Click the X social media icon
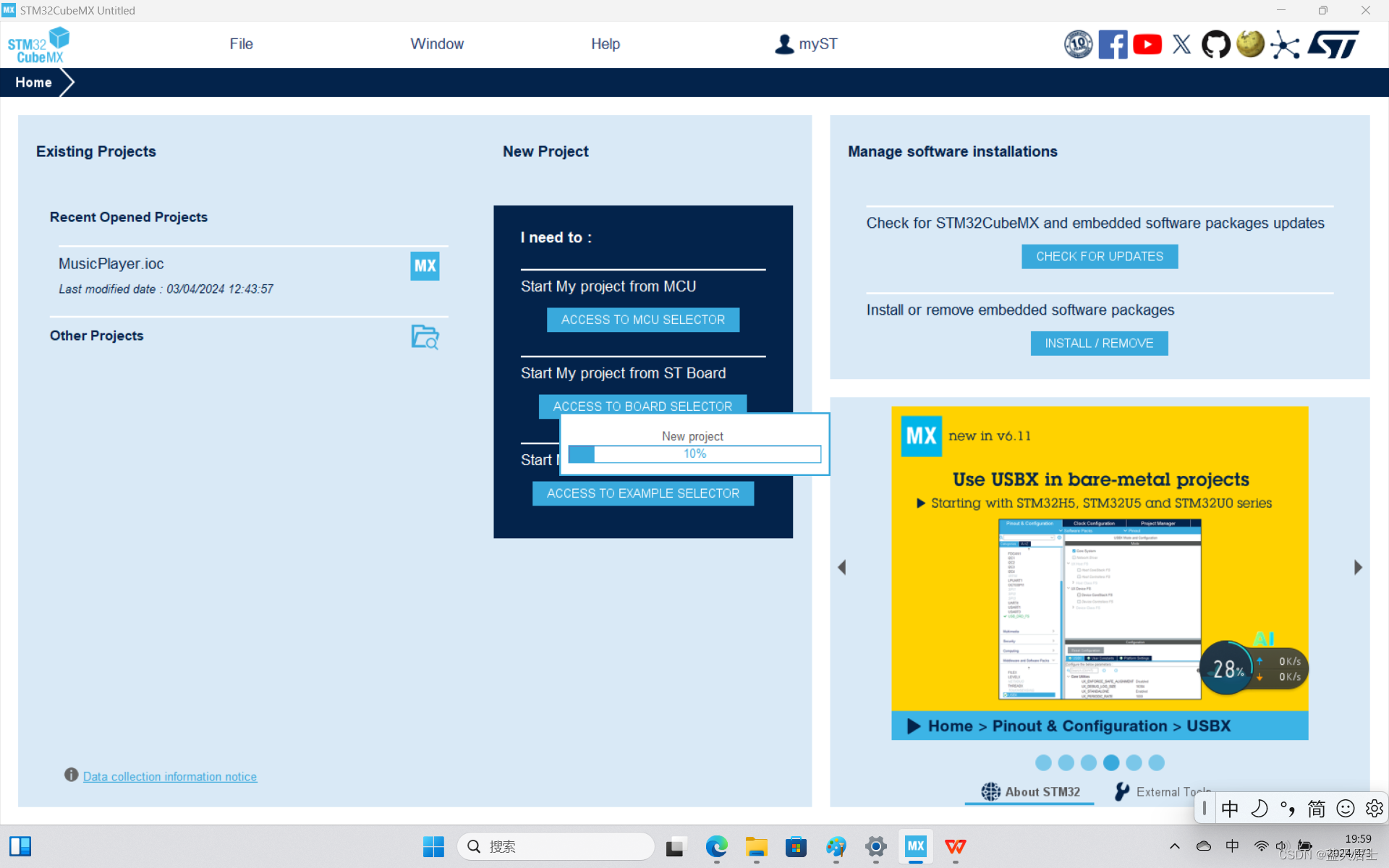This screenshot has height=868, width=1389. (x=1181, y=44)
